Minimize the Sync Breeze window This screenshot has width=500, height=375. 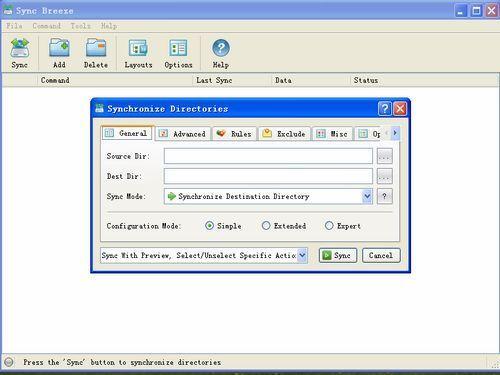461,11
